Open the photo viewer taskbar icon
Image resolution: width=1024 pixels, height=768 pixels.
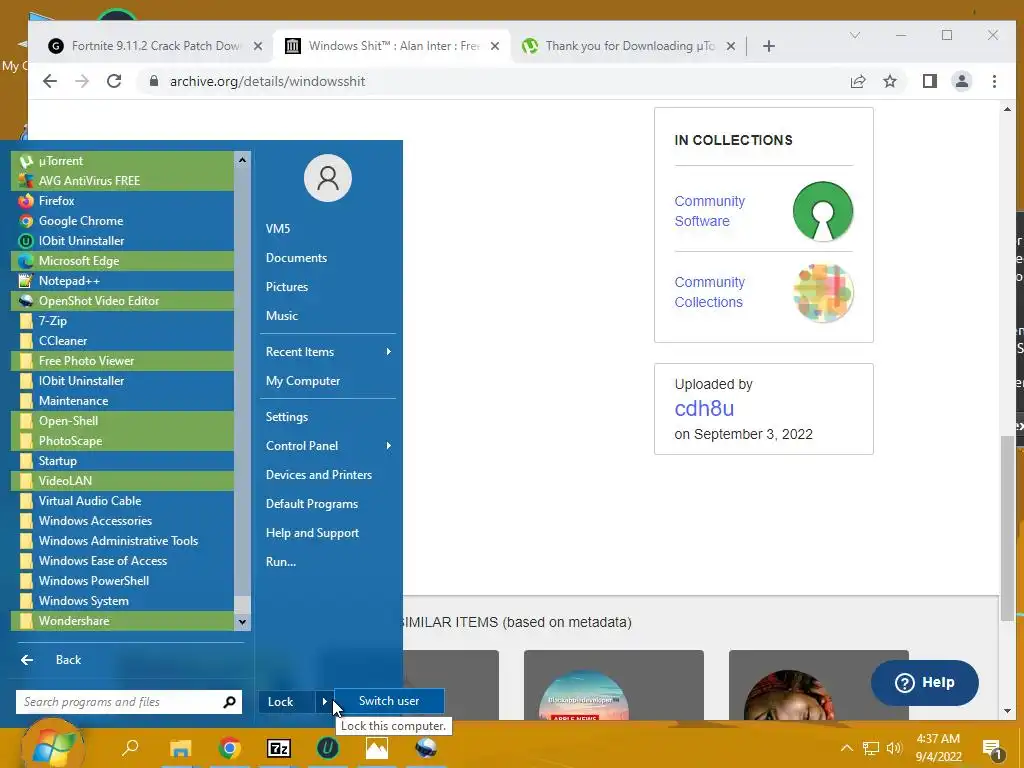tap(377, 748)
